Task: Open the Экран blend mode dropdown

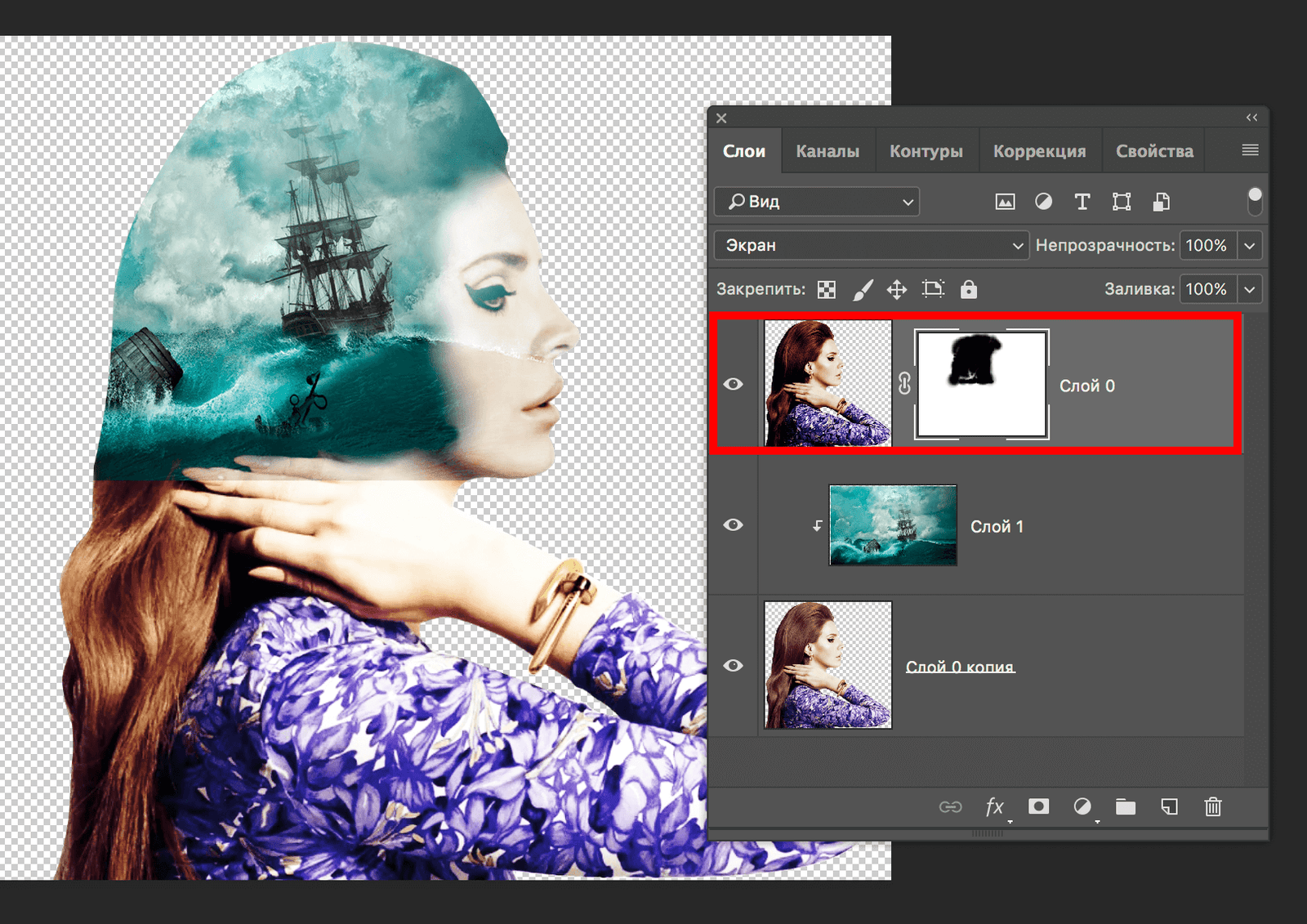Action: click(870, 245)
